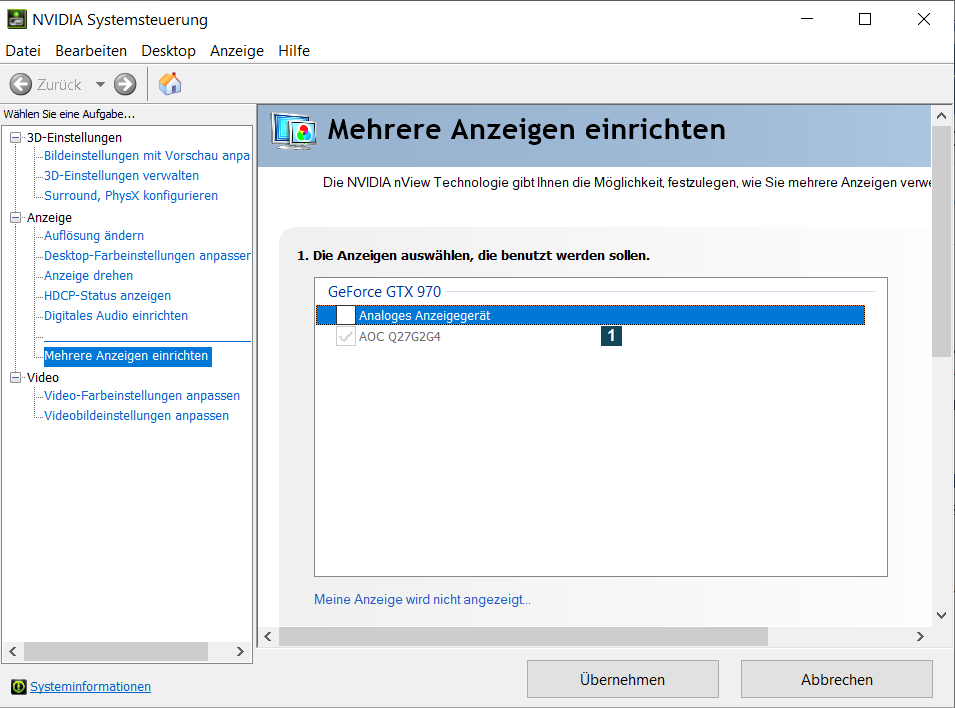
Task: Click the Zurück label in toolbar
Action: tap(59, 85)
